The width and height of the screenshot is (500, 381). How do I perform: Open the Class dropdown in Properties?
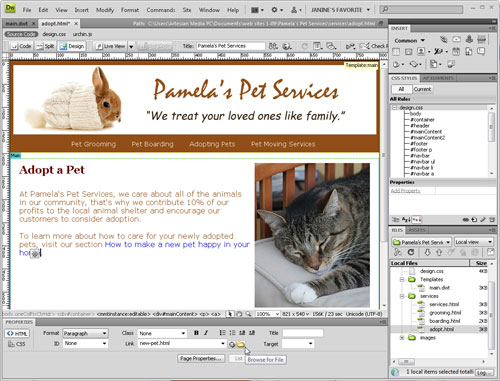click(x=162, y=333)
